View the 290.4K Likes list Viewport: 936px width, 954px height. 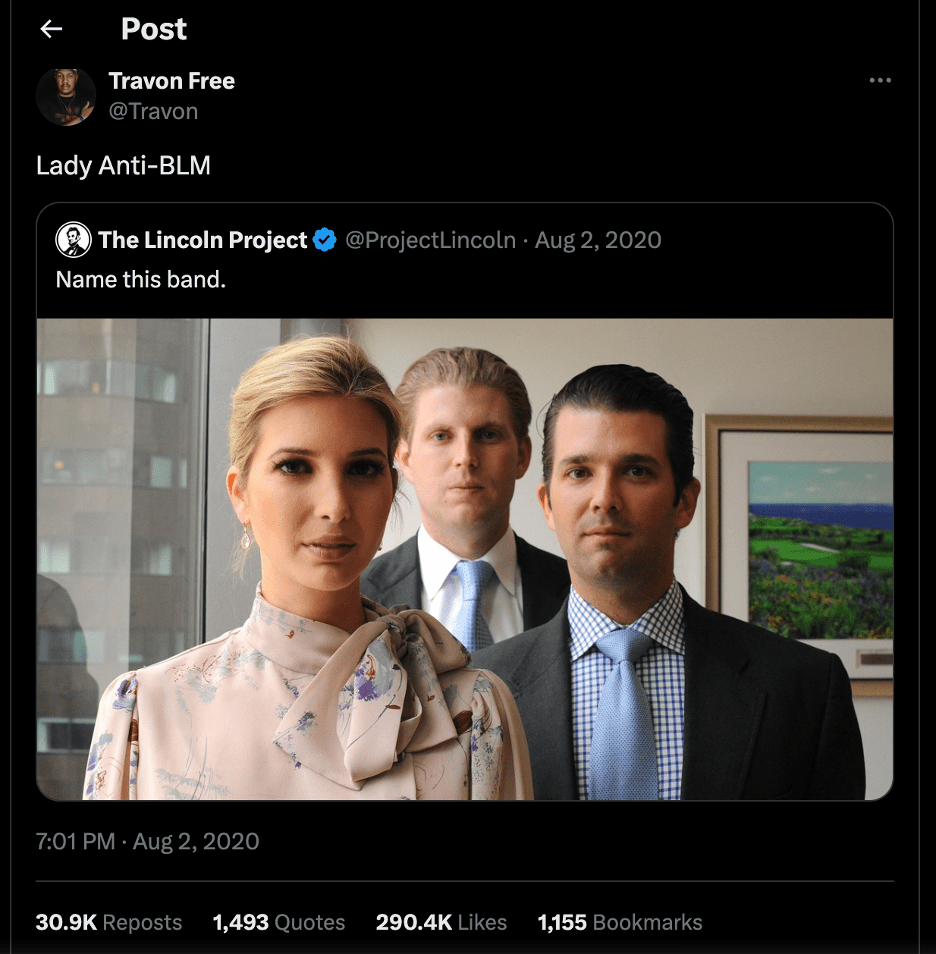(441, 922)
